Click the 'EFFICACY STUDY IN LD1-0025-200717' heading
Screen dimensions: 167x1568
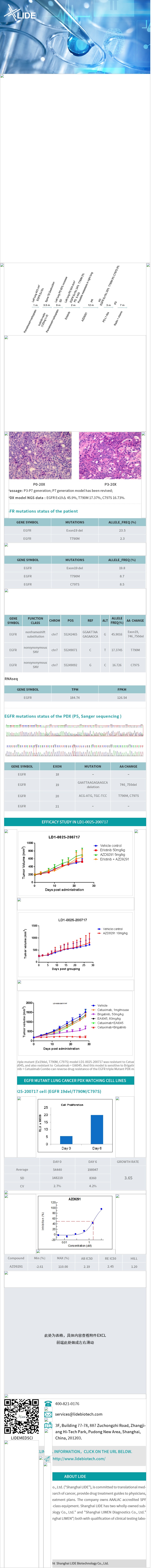pos(75,822)
